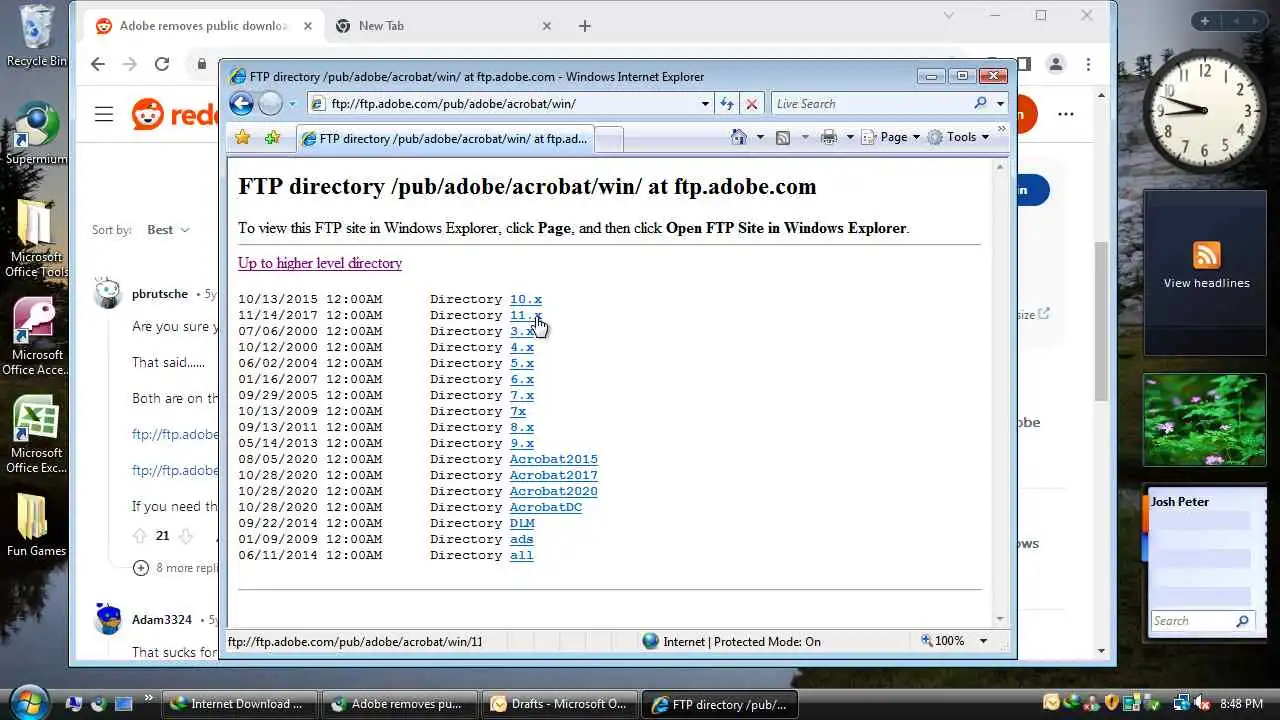The height and width of the screenshot is (720, 1280).
Task: Open the 10.x directory
Action: (526, 299)
